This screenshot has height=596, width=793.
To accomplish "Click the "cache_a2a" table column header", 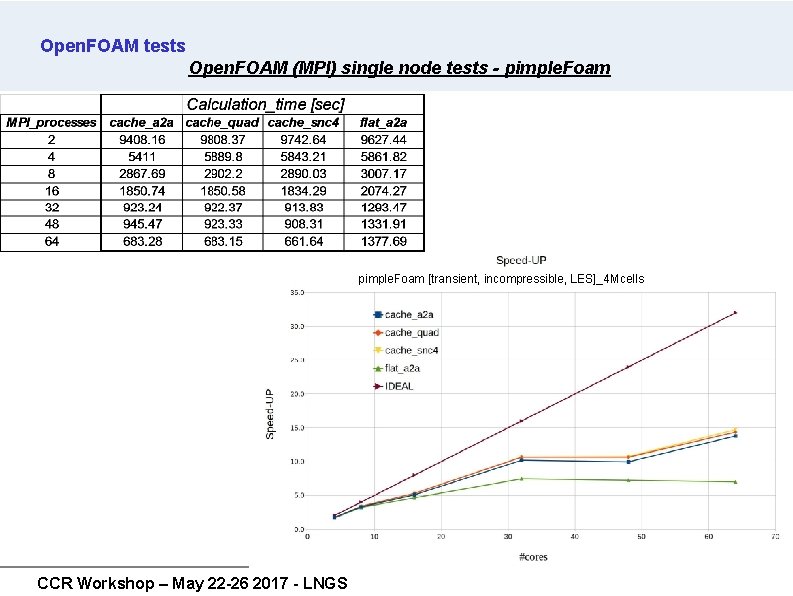I will (142, 122).
